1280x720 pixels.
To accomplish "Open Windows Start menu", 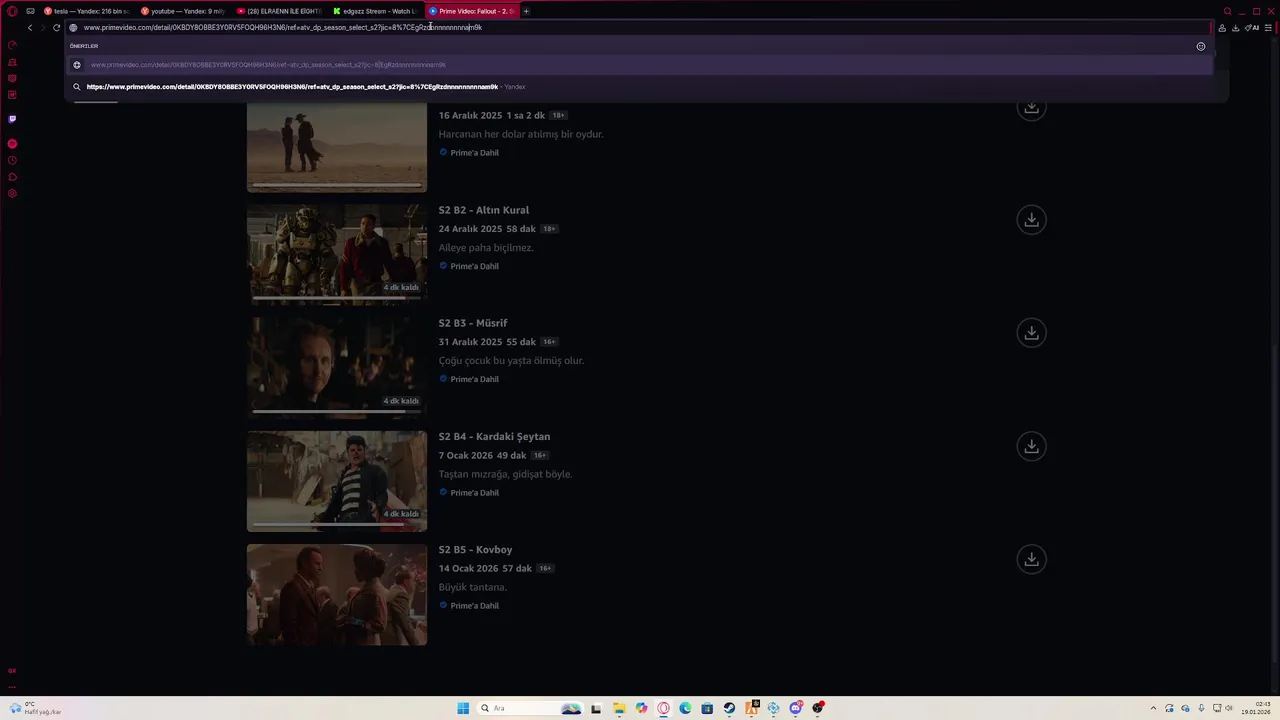I will click(463, 708).
